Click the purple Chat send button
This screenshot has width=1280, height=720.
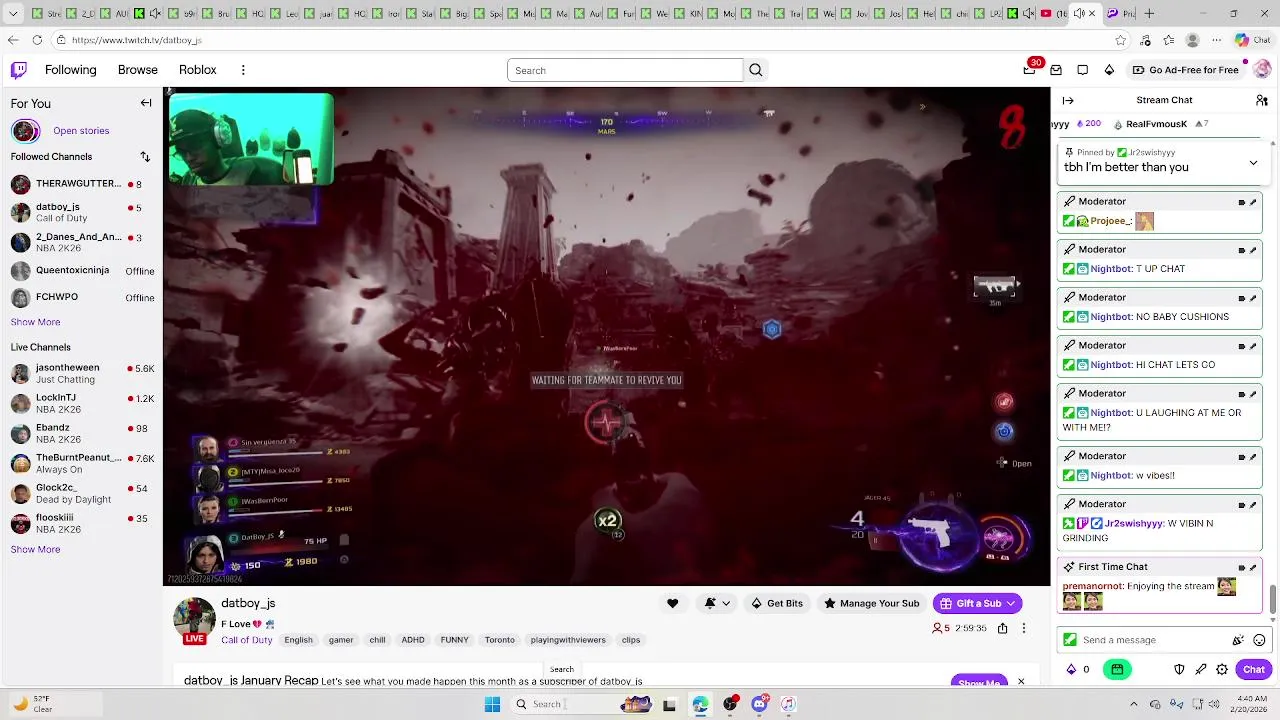pyautogui.click(x=1254, y=669)
